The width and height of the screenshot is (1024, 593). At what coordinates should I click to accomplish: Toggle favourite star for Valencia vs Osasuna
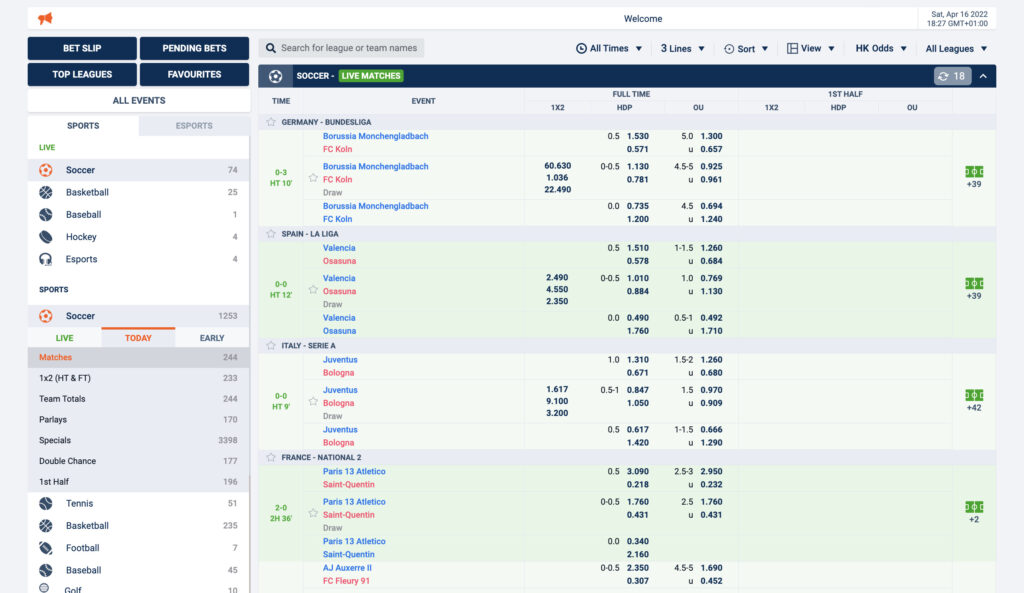tap(313, 290)
